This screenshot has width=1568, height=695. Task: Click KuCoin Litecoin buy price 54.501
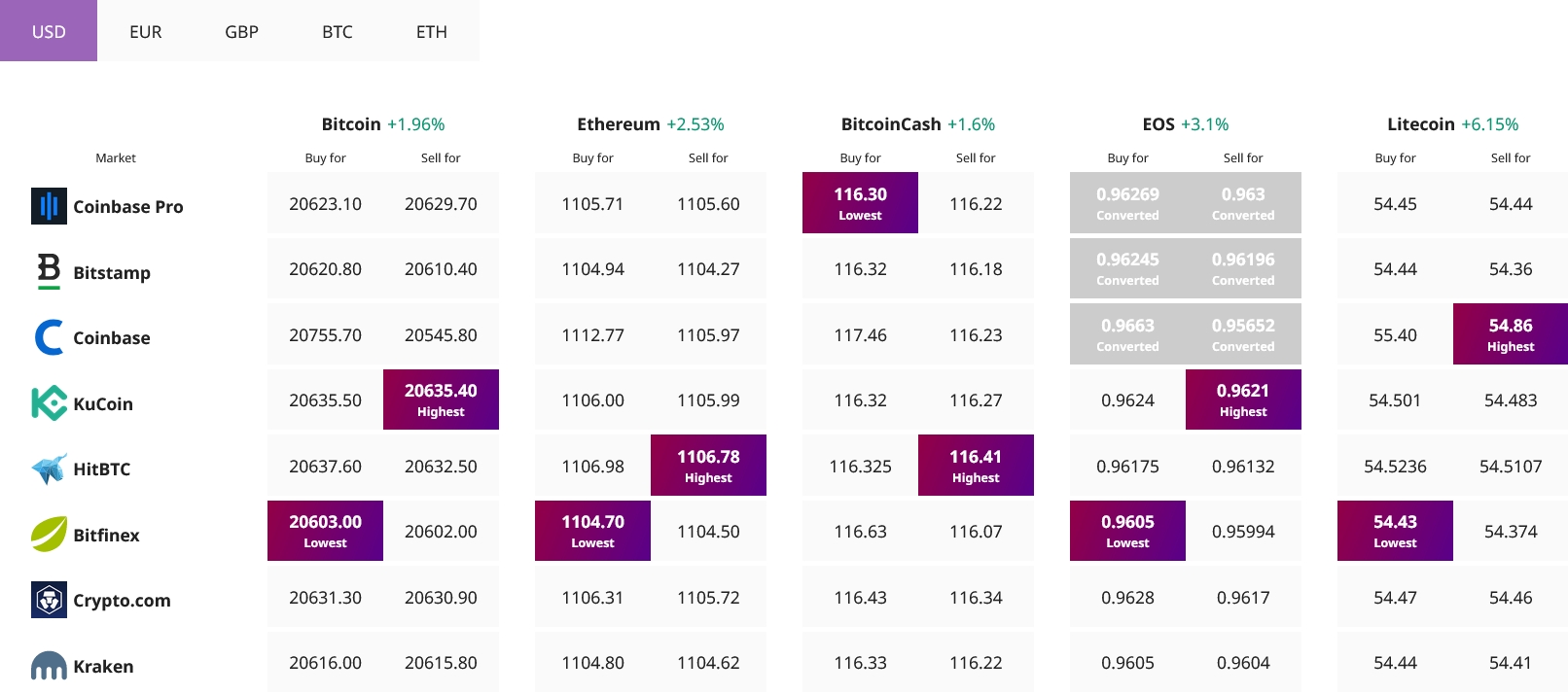tap(1395, 400)
